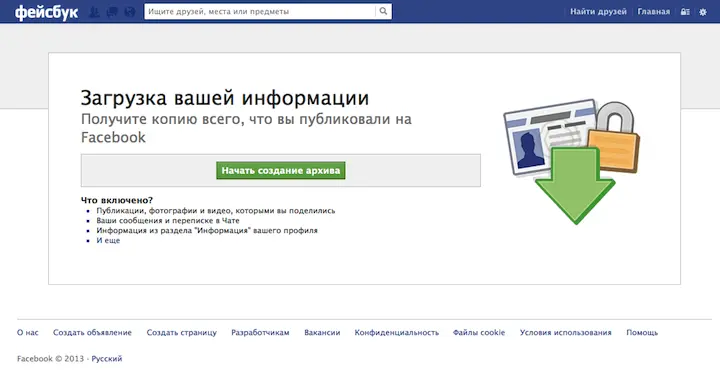Image resolution: width=720 pixels, height=382 pixels.
Task: Open the Конфиденциальность footer link
Action: (x=397, y=332)
